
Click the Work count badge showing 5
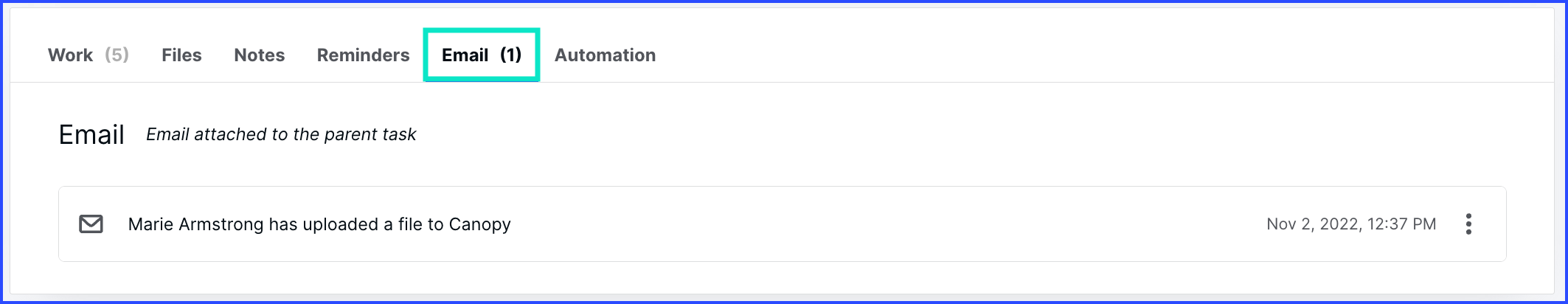[x=117, y=55]
